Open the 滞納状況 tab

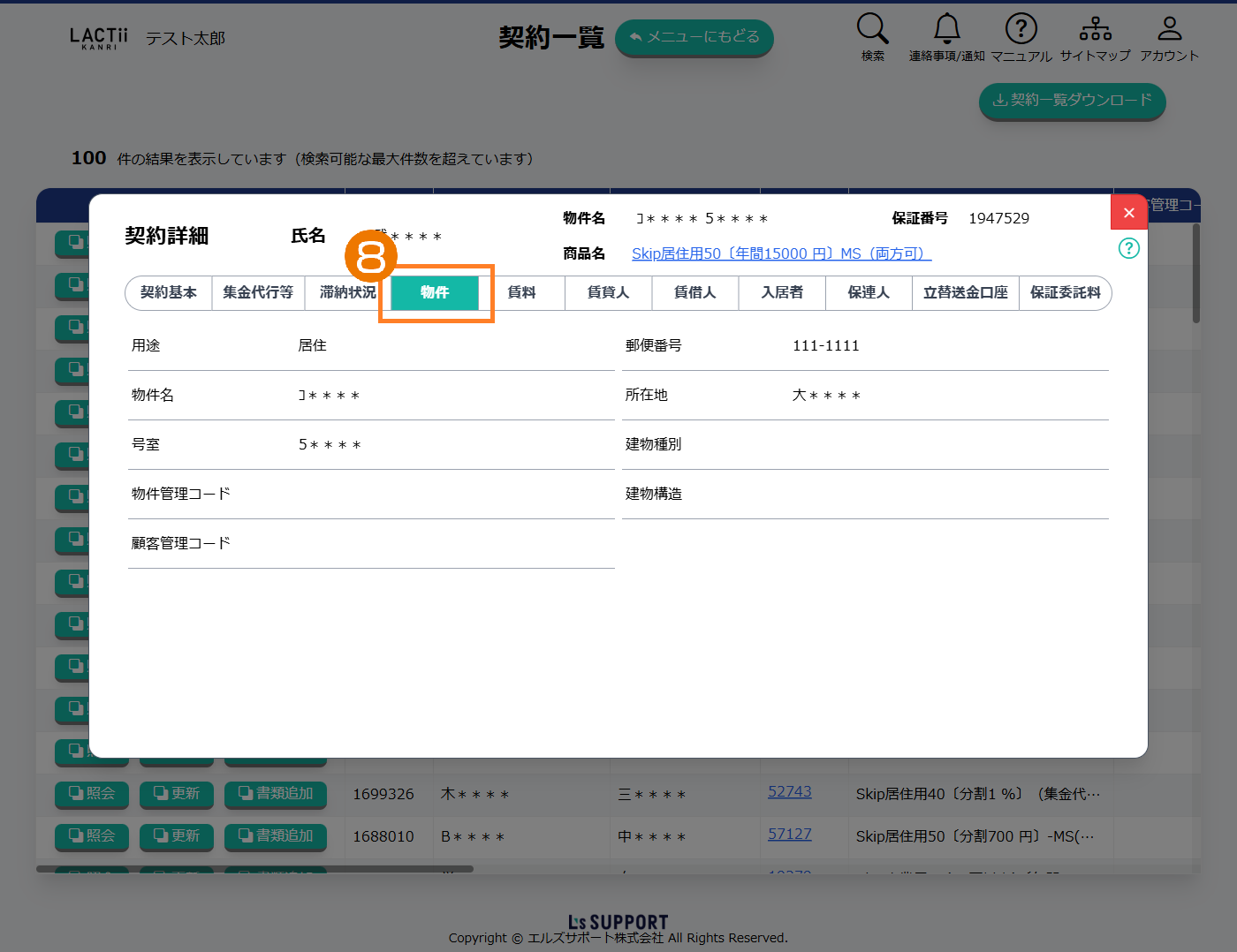tap(347, 292)
